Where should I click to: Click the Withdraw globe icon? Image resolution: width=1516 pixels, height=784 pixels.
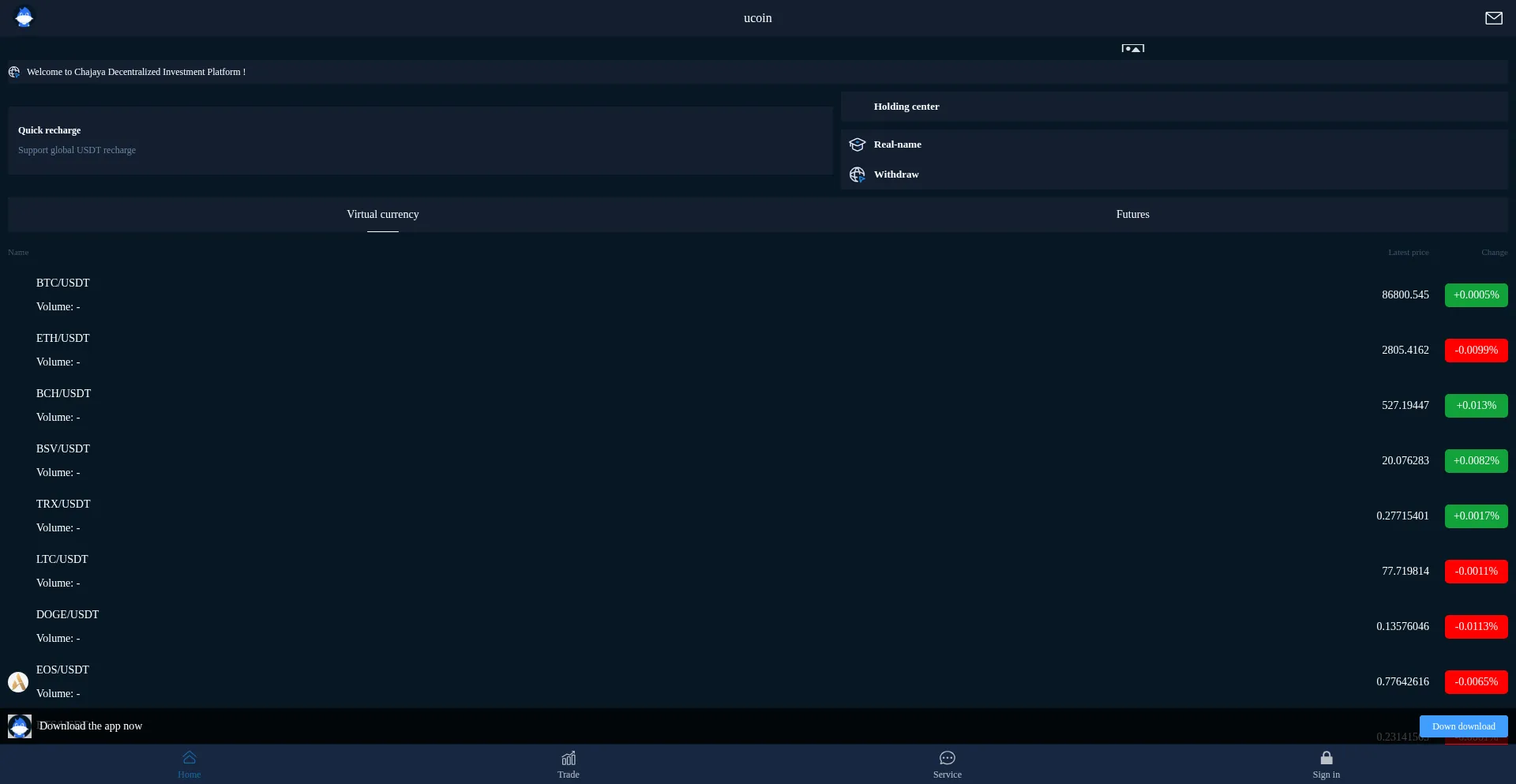(857, 174)
